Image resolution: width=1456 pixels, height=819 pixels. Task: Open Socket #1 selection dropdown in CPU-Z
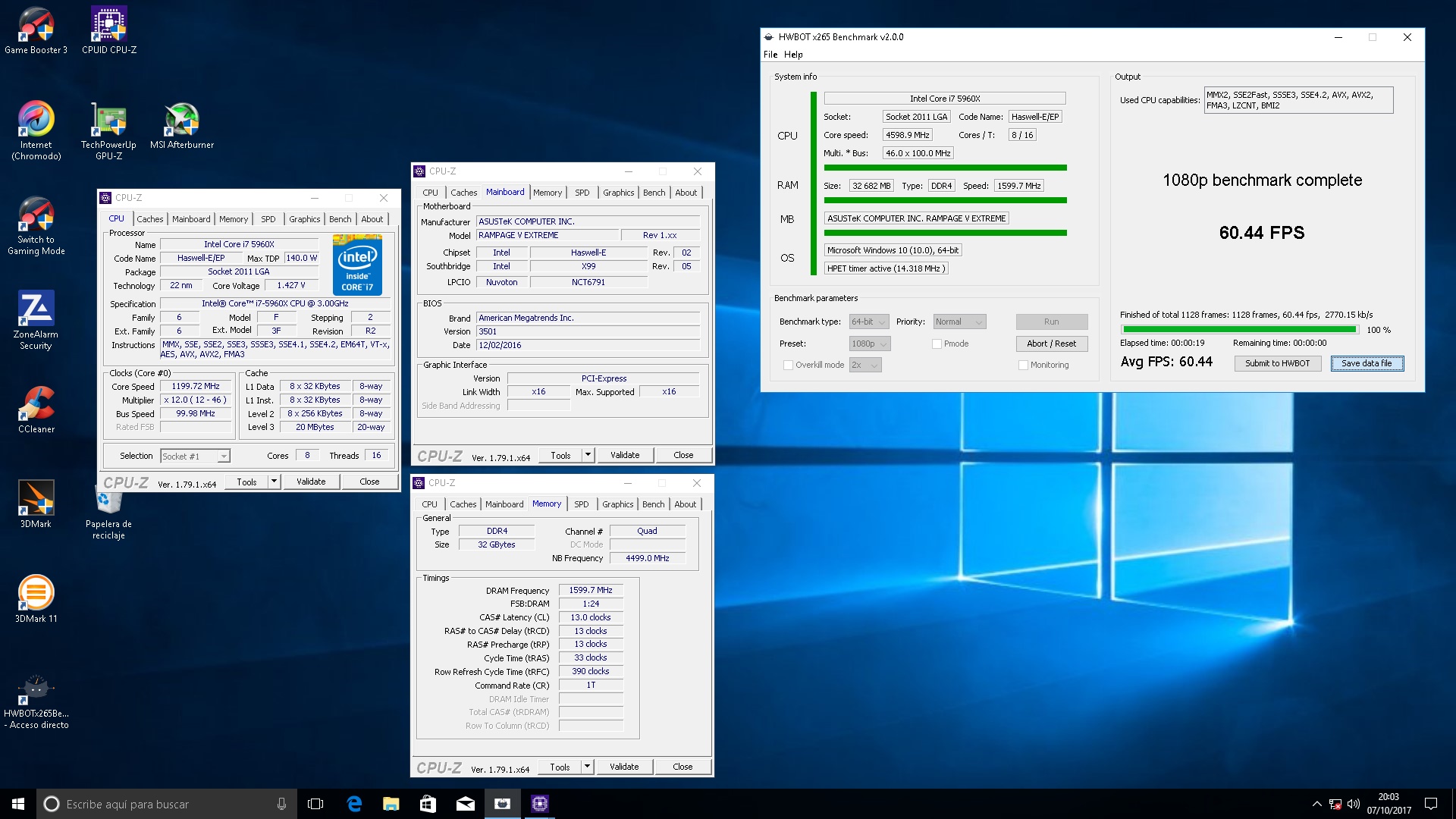[195, 456]
